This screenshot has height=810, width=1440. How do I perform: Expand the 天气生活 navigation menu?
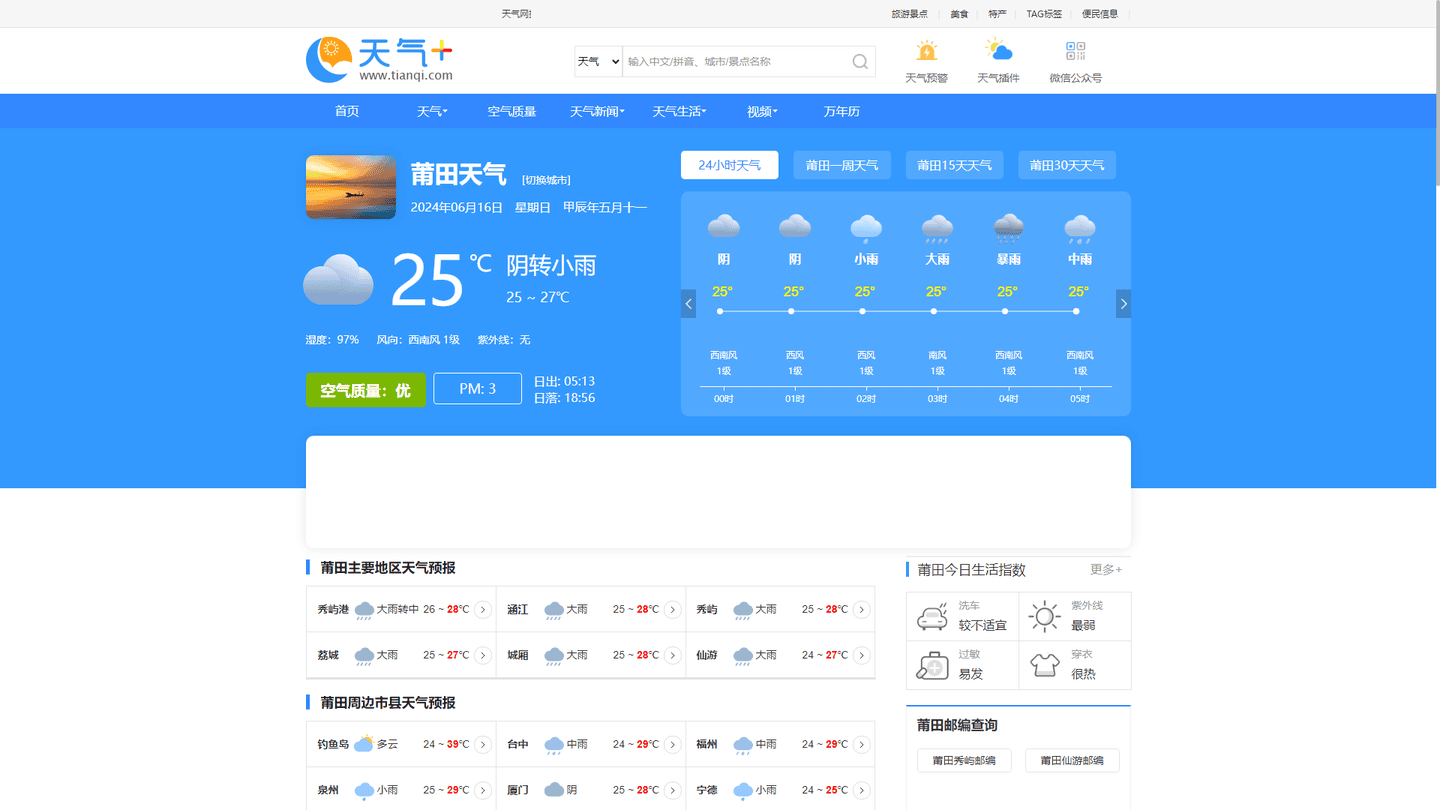679,111
